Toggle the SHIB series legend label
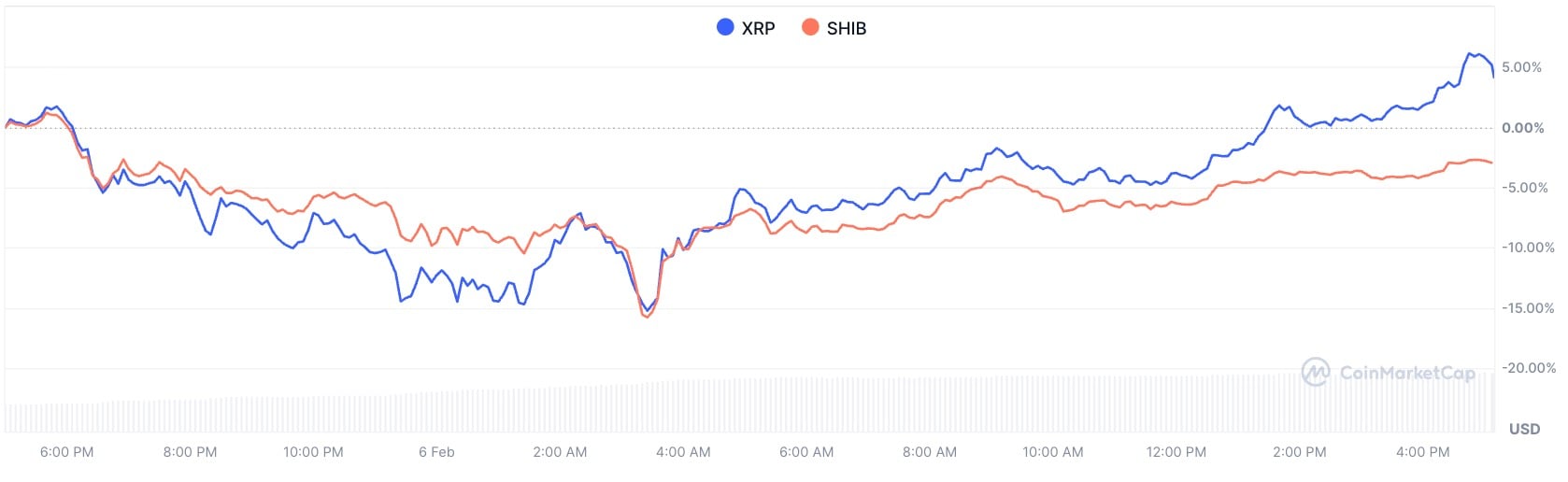 847,29
